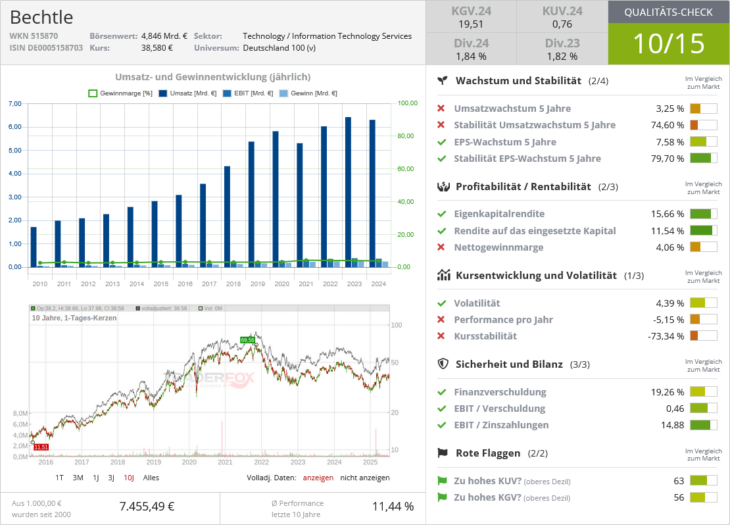The width and height of the screenshot is (730, 525).
Task: Click the shield icon beside Sicherheit und Bilanz
Action: 443,364
